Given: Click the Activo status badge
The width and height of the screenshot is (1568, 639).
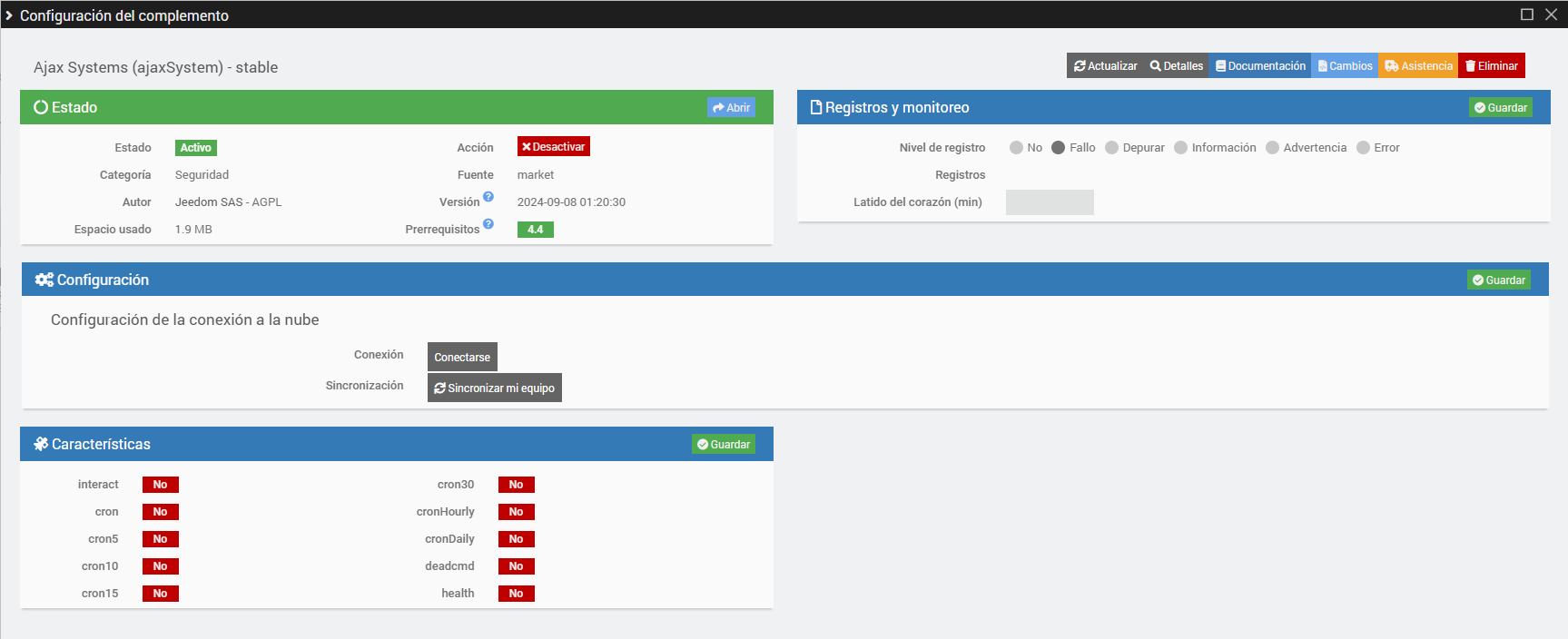Looking at the screenshot, I should [x=195, y=147].
